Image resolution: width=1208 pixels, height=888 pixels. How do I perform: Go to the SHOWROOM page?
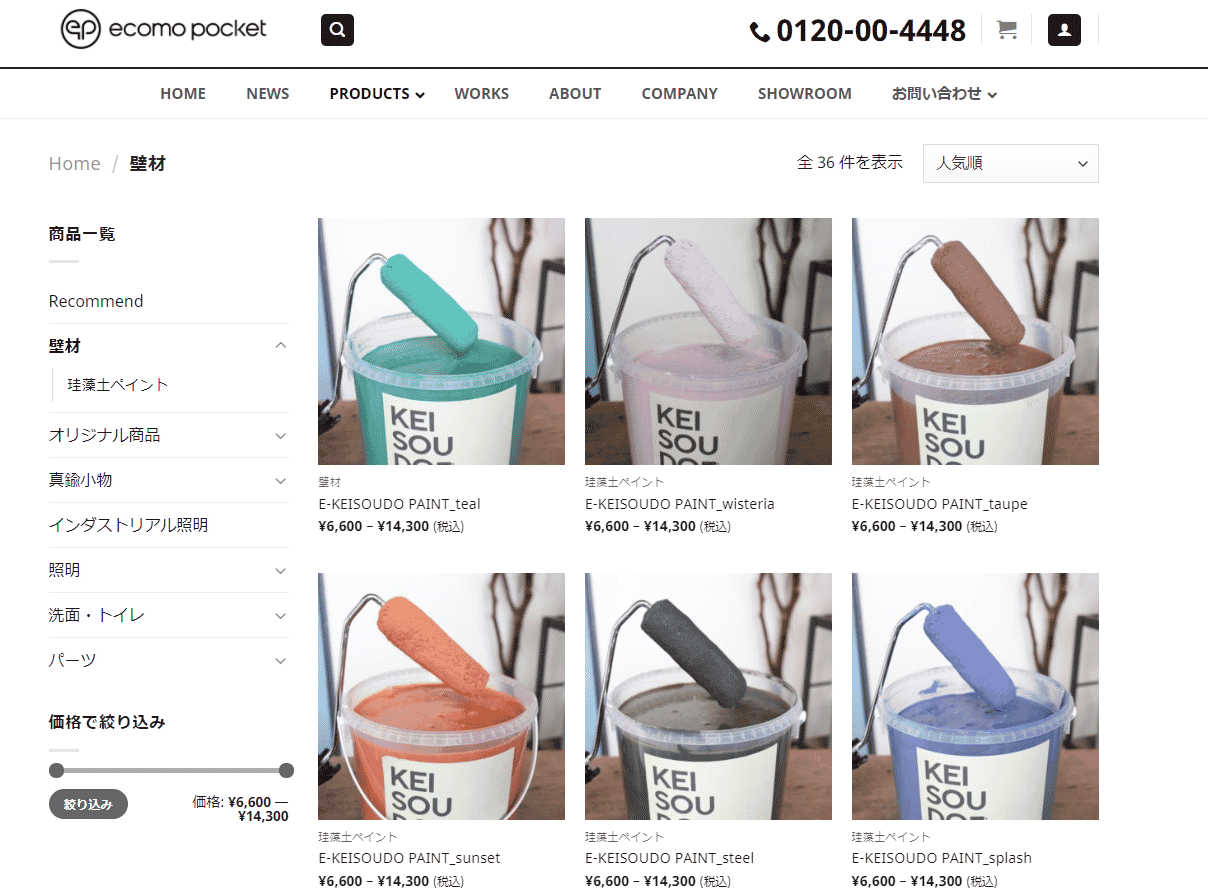(x=804, y=94)
